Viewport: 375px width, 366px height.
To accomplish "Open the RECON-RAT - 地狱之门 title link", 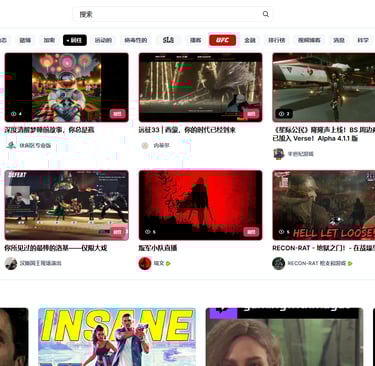I will (x=324, y=248).
